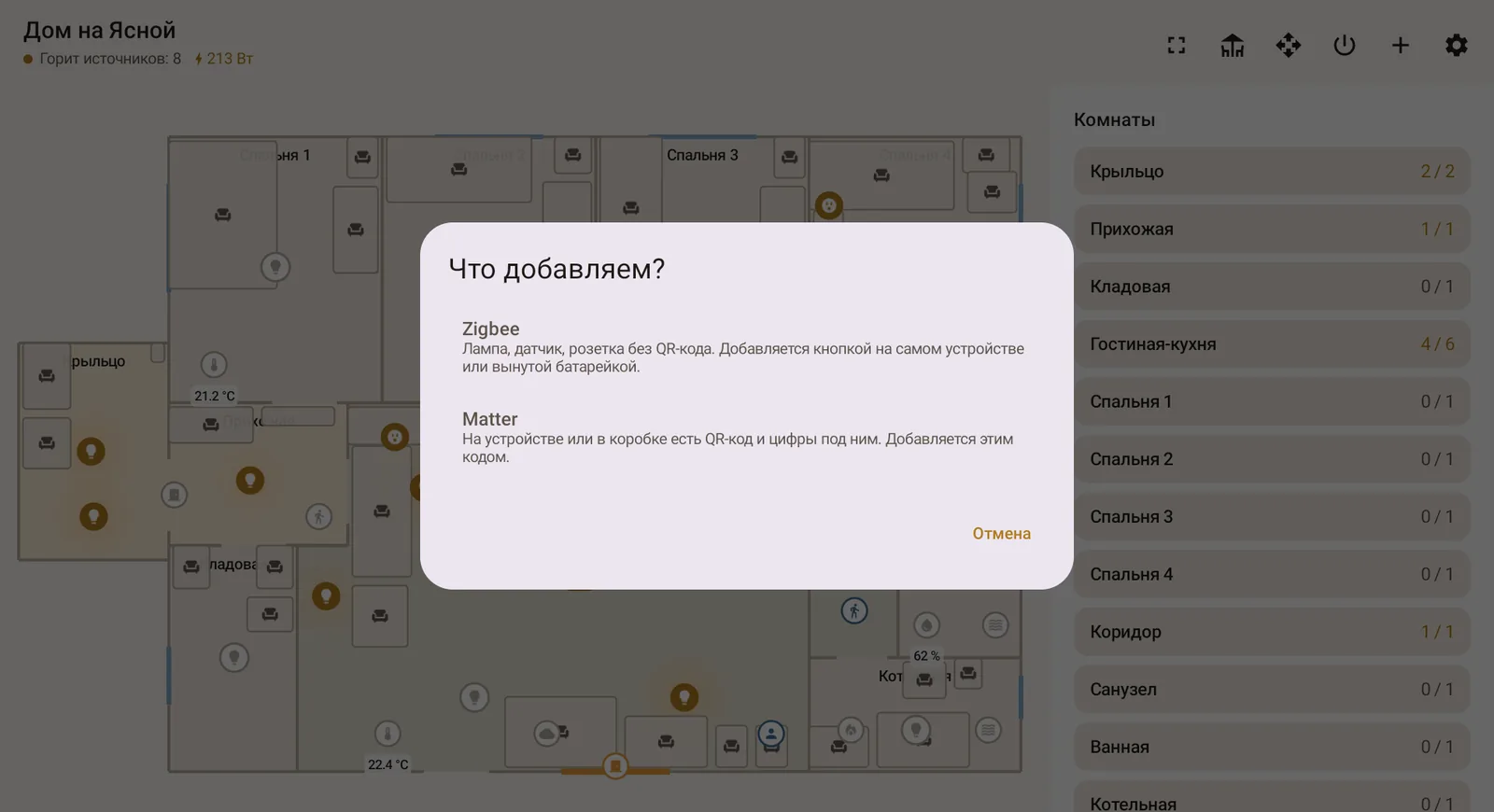The image size is (1494, 812).
Task: Open settings via the gear icon
Action: (1457, 45)
